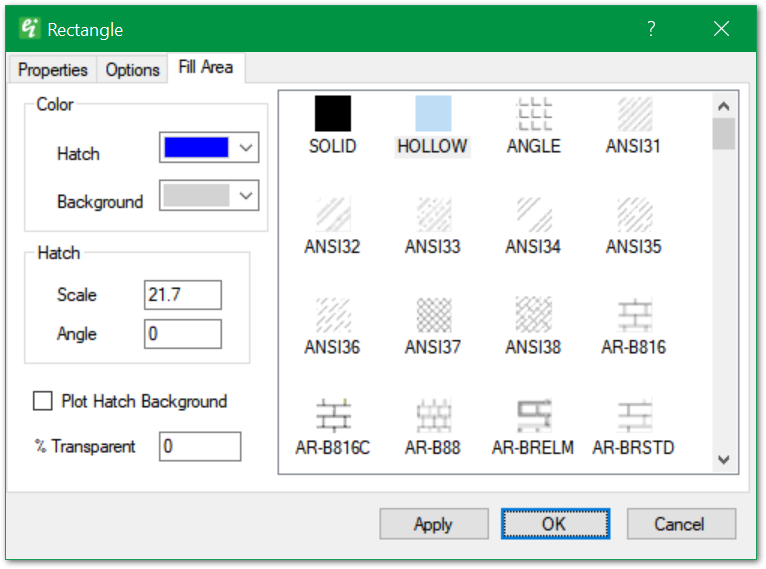Close the Rectangle dialog window

point(721,29)
